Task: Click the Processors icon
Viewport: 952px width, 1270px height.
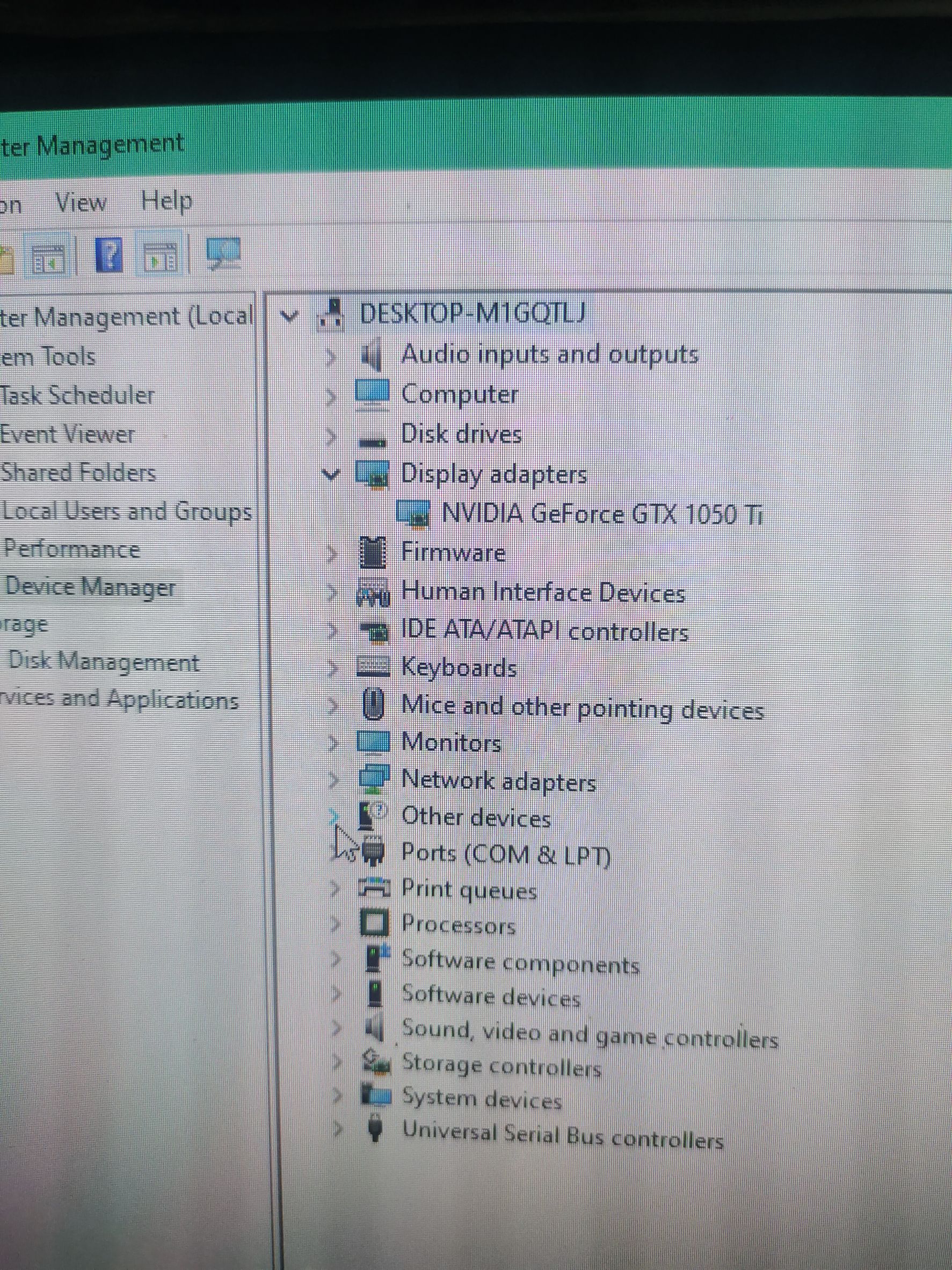Action: [x=374, y=923]
